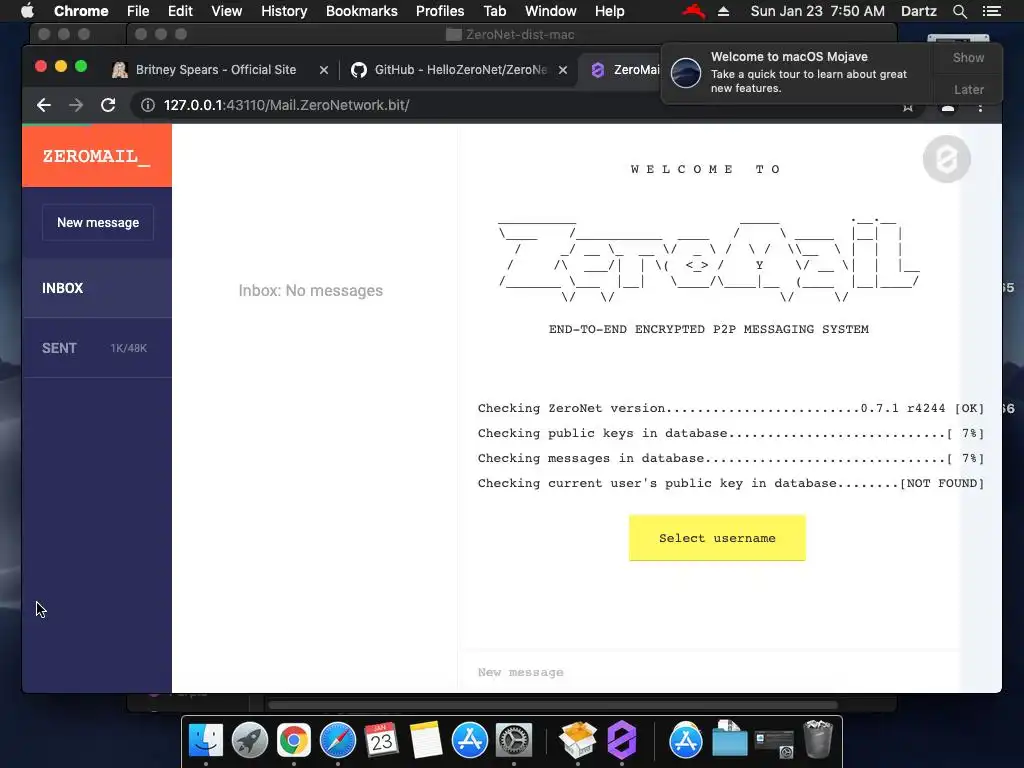Open the Bookmarks menu
The width and height of the screenshot is (1024, 768).
coord(362,11)
